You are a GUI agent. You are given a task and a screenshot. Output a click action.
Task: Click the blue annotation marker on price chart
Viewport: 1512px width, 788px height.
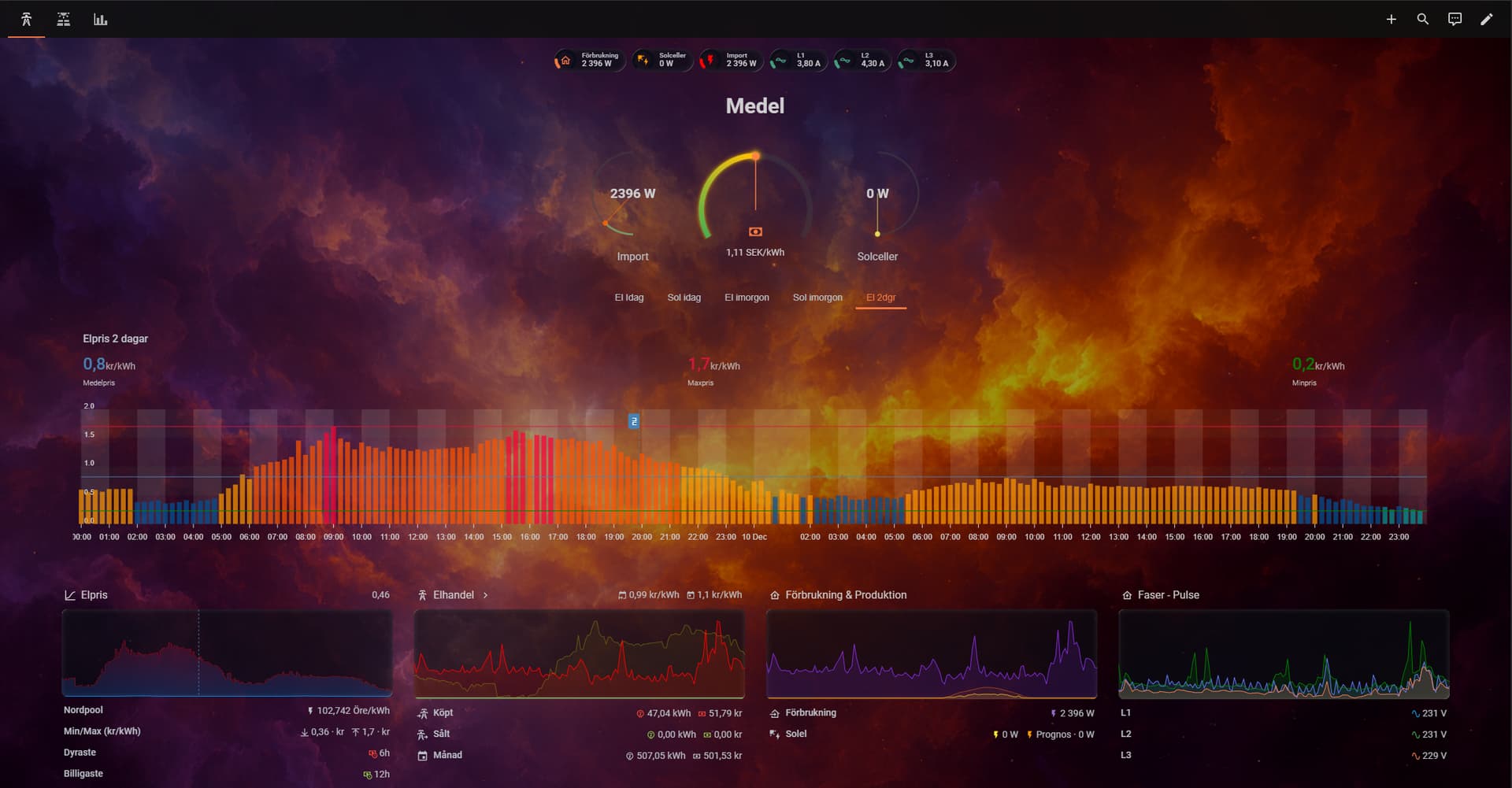(x=634, y=422)
